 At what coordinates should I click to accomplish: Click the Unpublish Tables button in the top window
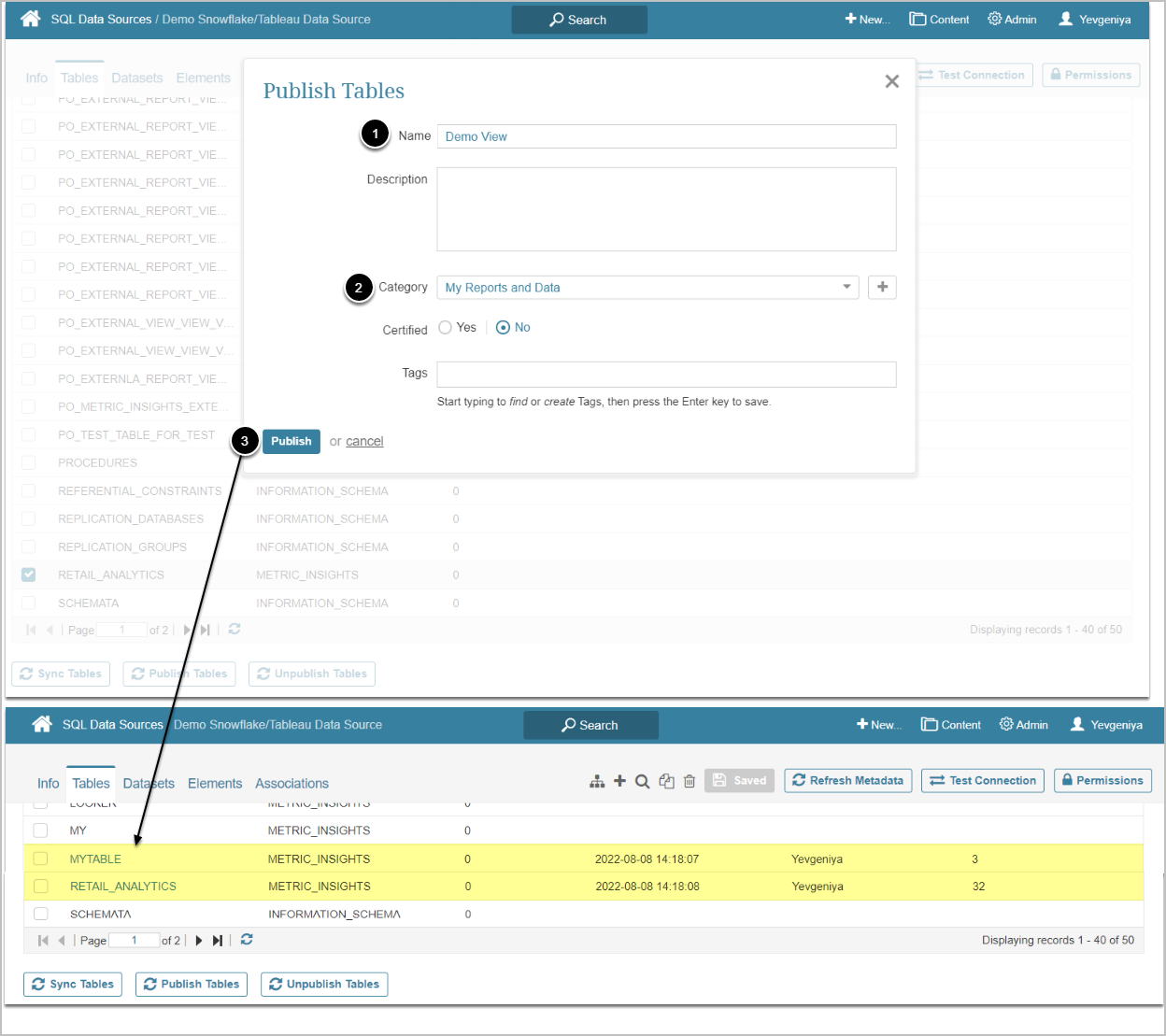click(312, 674)
